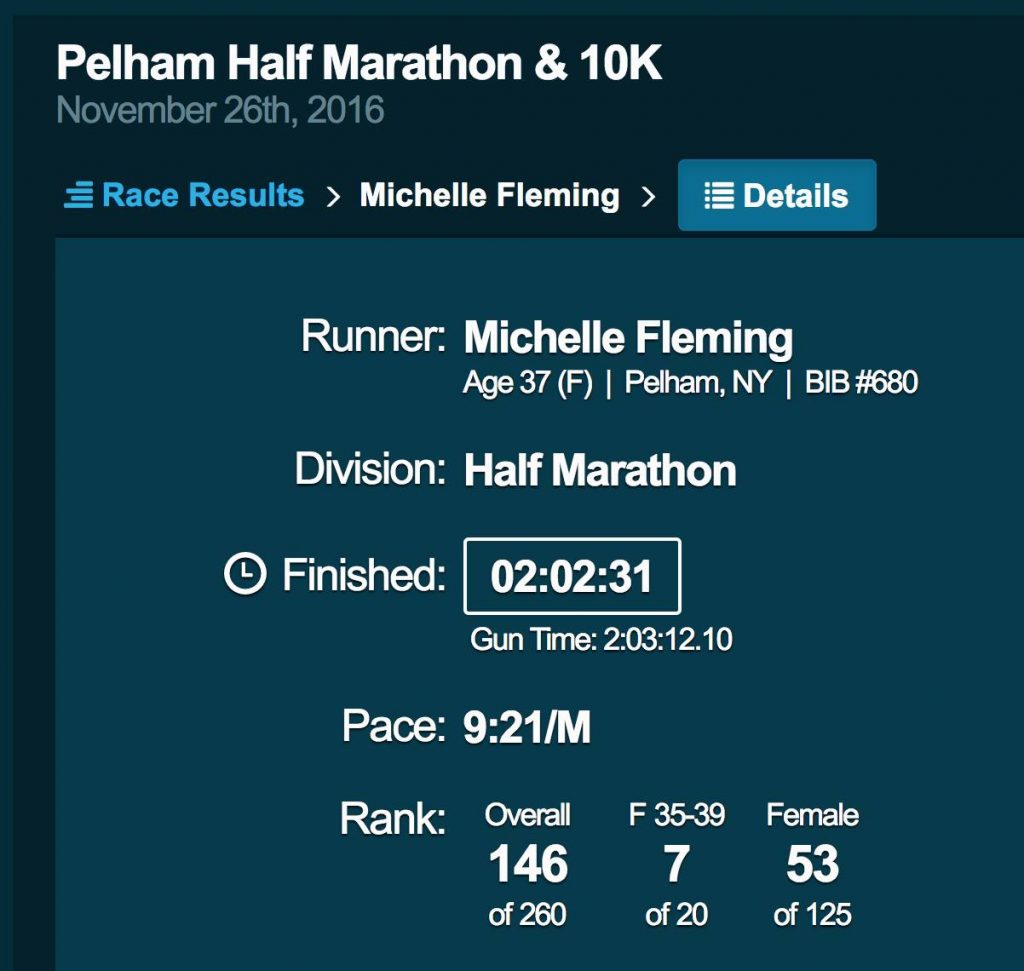Click the Details list icon
This screenshot has width=1024, height=971.
718,195
